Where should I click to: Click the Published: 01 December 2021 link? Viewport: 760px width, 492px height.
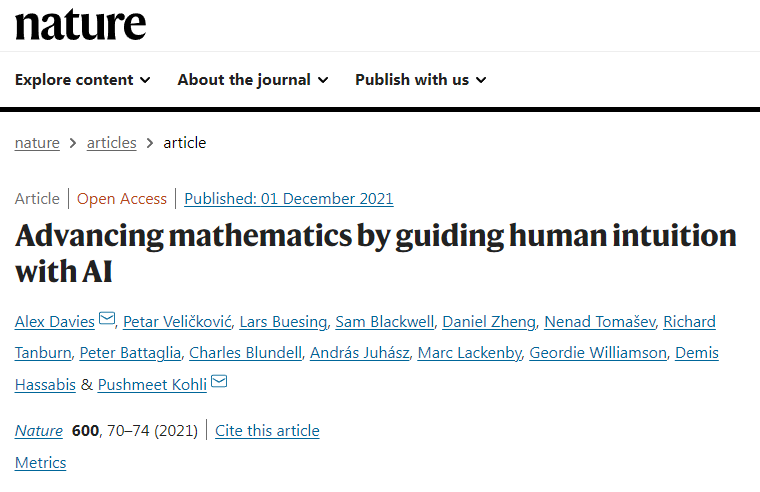(289, 198)
